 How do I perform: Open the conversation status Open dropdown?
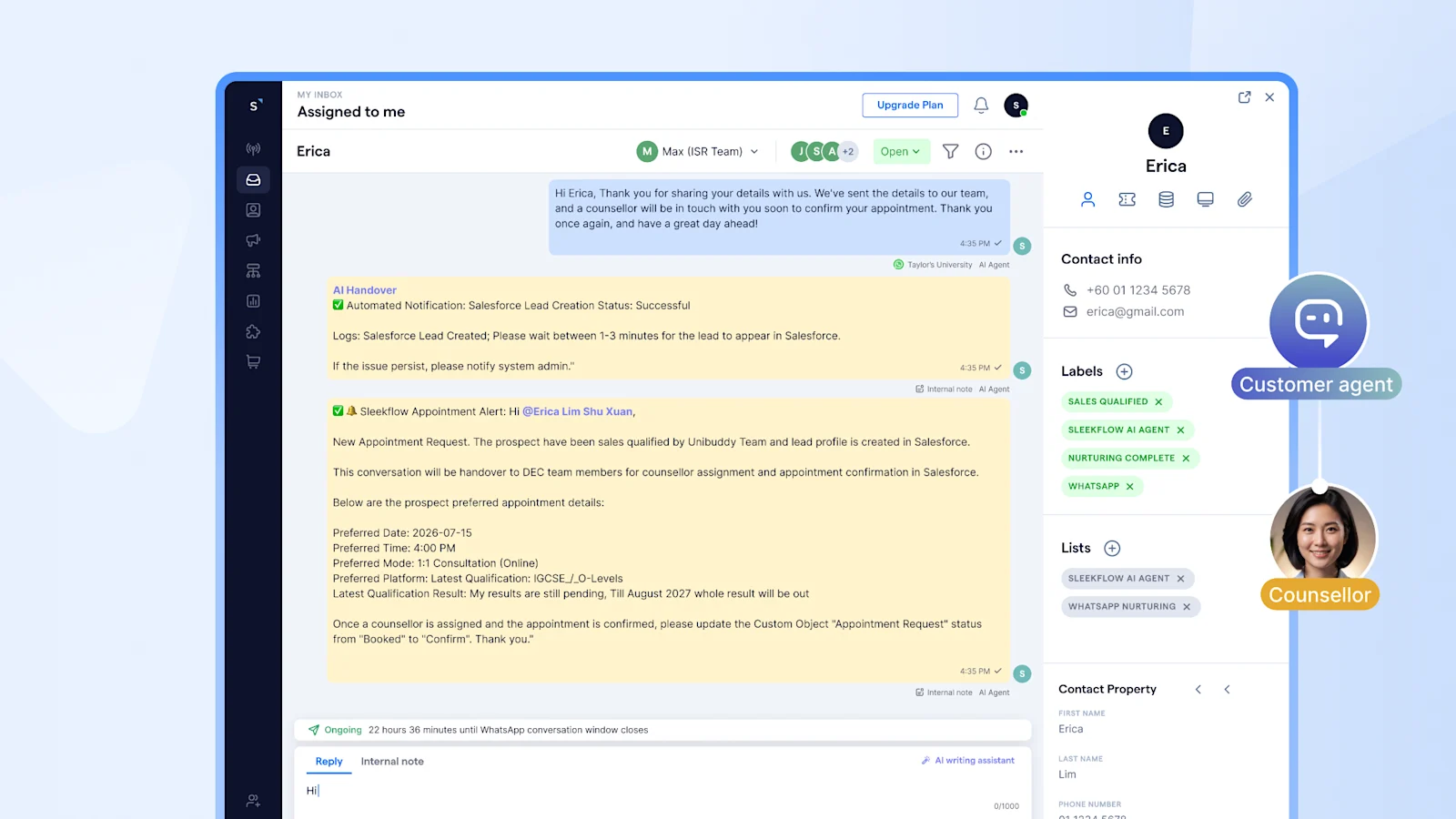pos(901,152)
